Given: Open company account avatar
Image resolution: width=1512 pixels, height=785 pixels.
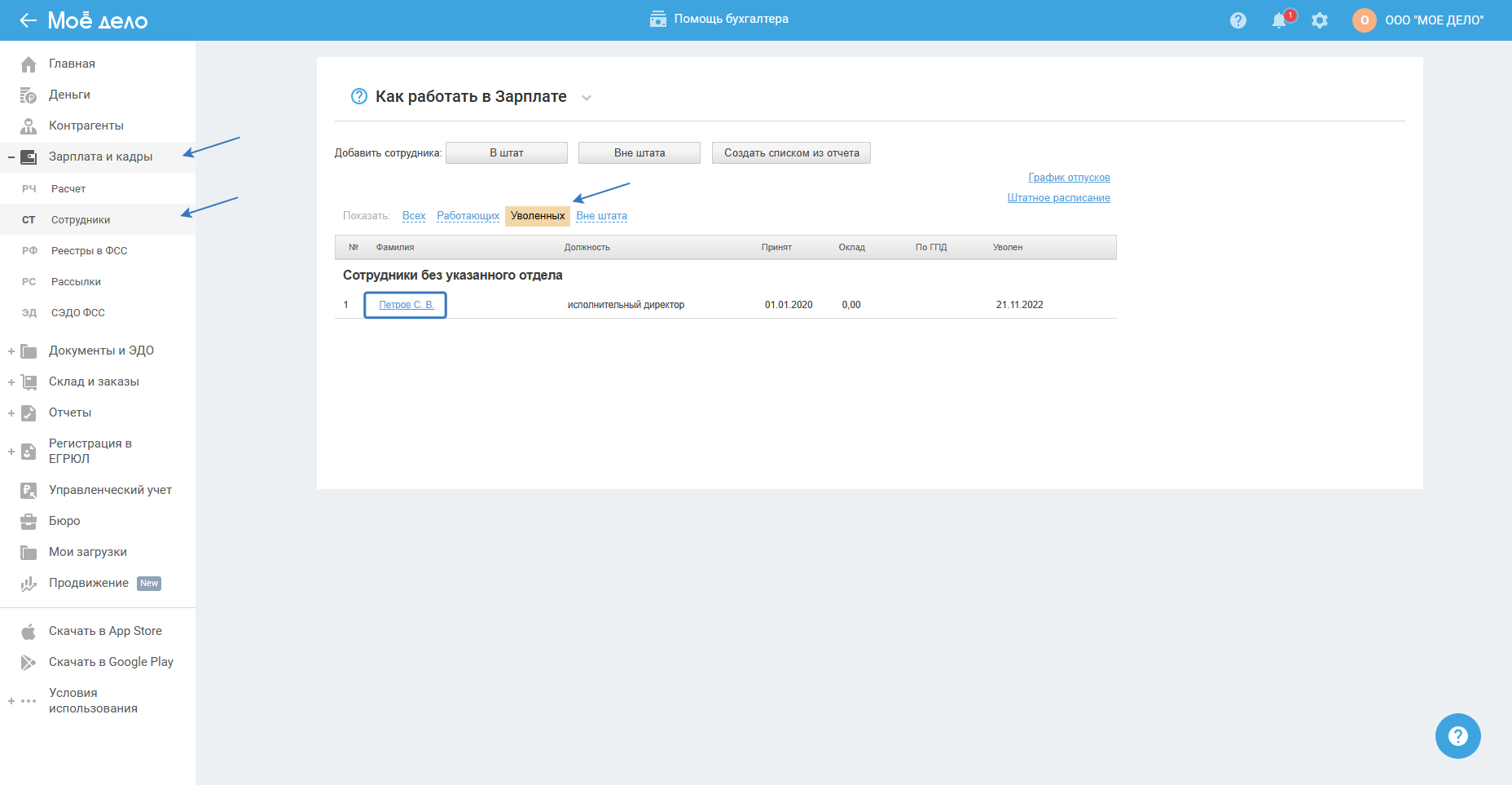Looking at the screenshot, I should (x=1364, y=20).
